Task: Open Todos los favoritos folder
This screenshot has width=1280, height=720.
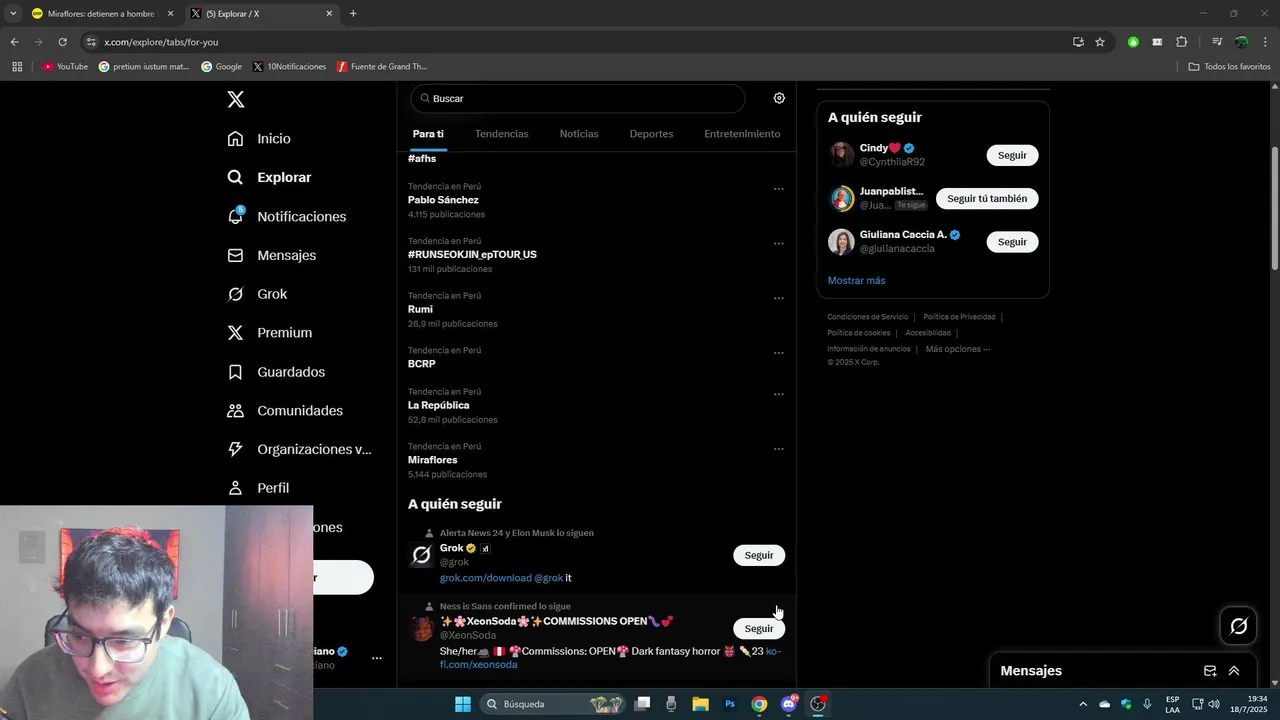Action: click(x=1230, y=67)
